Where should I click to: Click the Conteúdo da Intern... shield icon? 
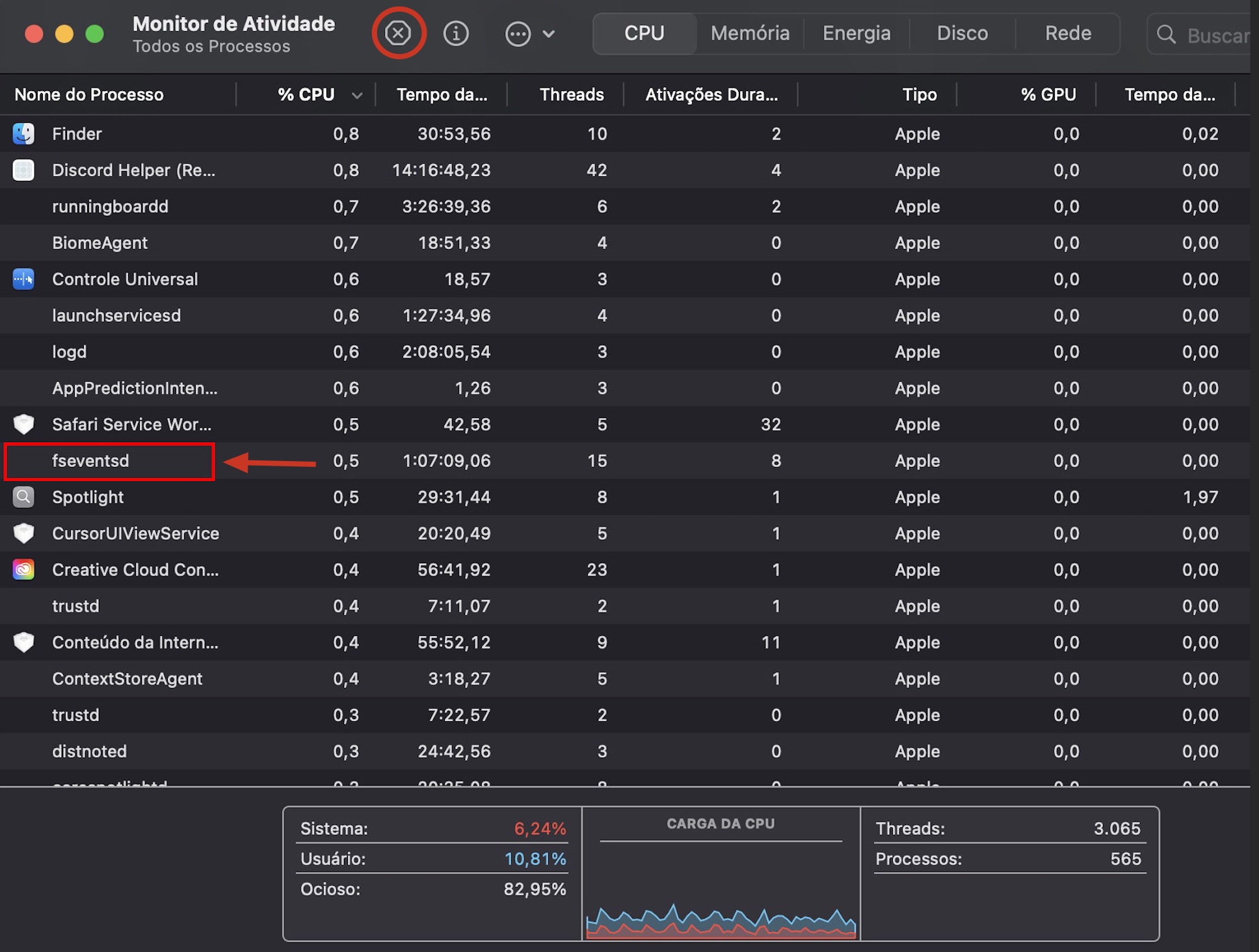[23, 642]
